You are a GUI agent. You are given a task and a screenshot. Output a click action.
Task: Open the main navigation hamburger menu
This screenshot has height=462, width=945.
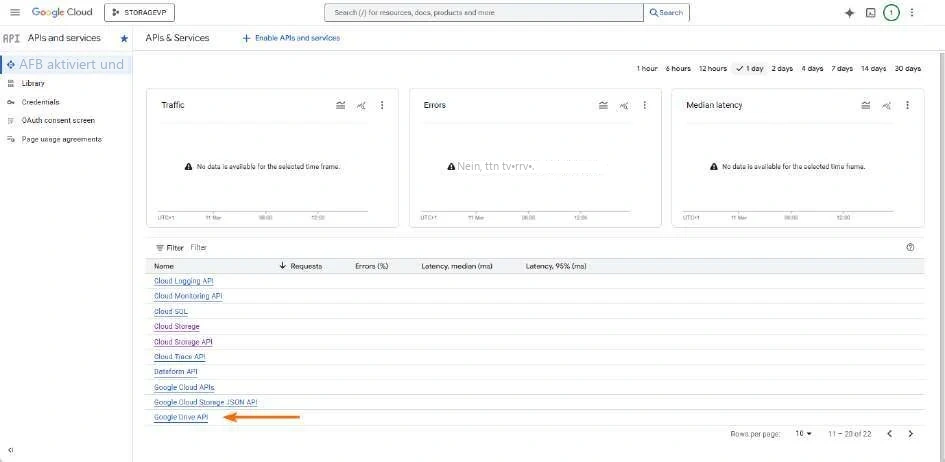(15, 13)
